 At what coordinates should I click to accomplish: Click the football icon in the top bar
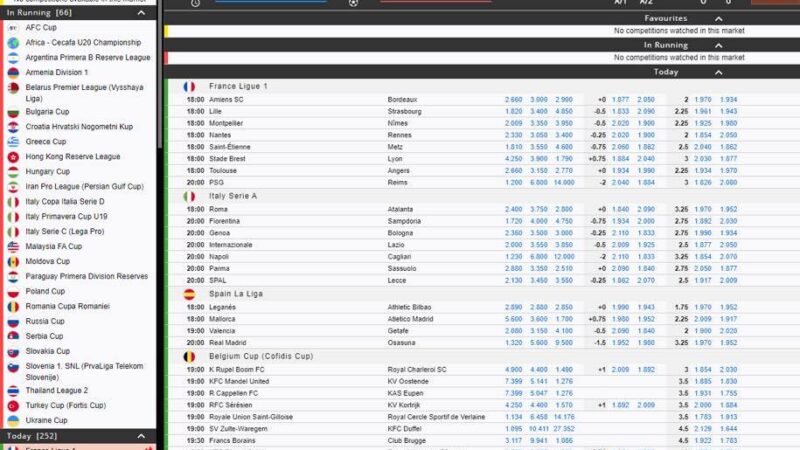pos(353,3)
